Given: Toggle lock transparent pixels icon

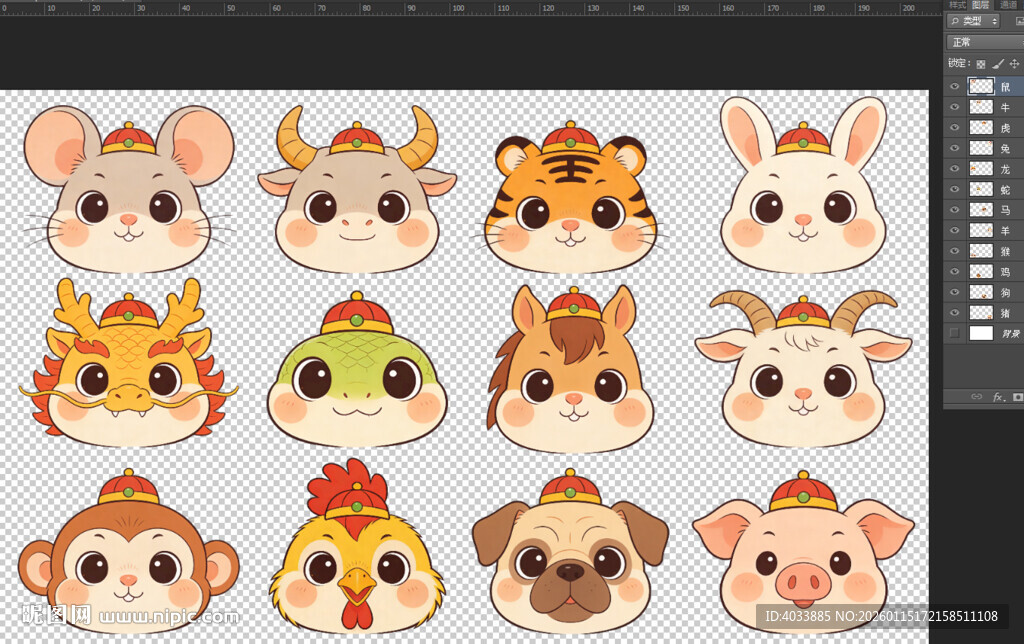Looking at the screenshot, I should [x=980, y=64].
